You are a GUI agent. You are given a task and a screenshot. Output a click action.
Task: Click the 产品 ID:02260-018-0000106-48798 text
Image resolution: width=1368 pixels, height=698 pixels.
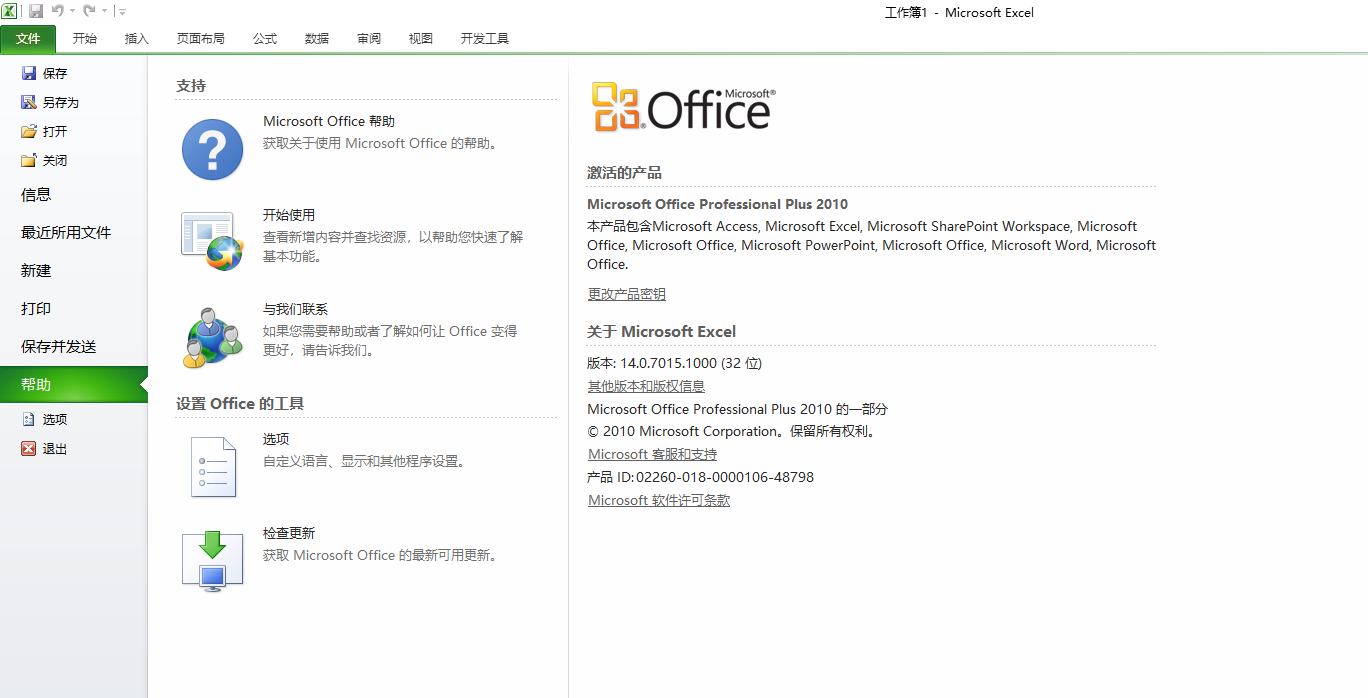tap(700, 477)
